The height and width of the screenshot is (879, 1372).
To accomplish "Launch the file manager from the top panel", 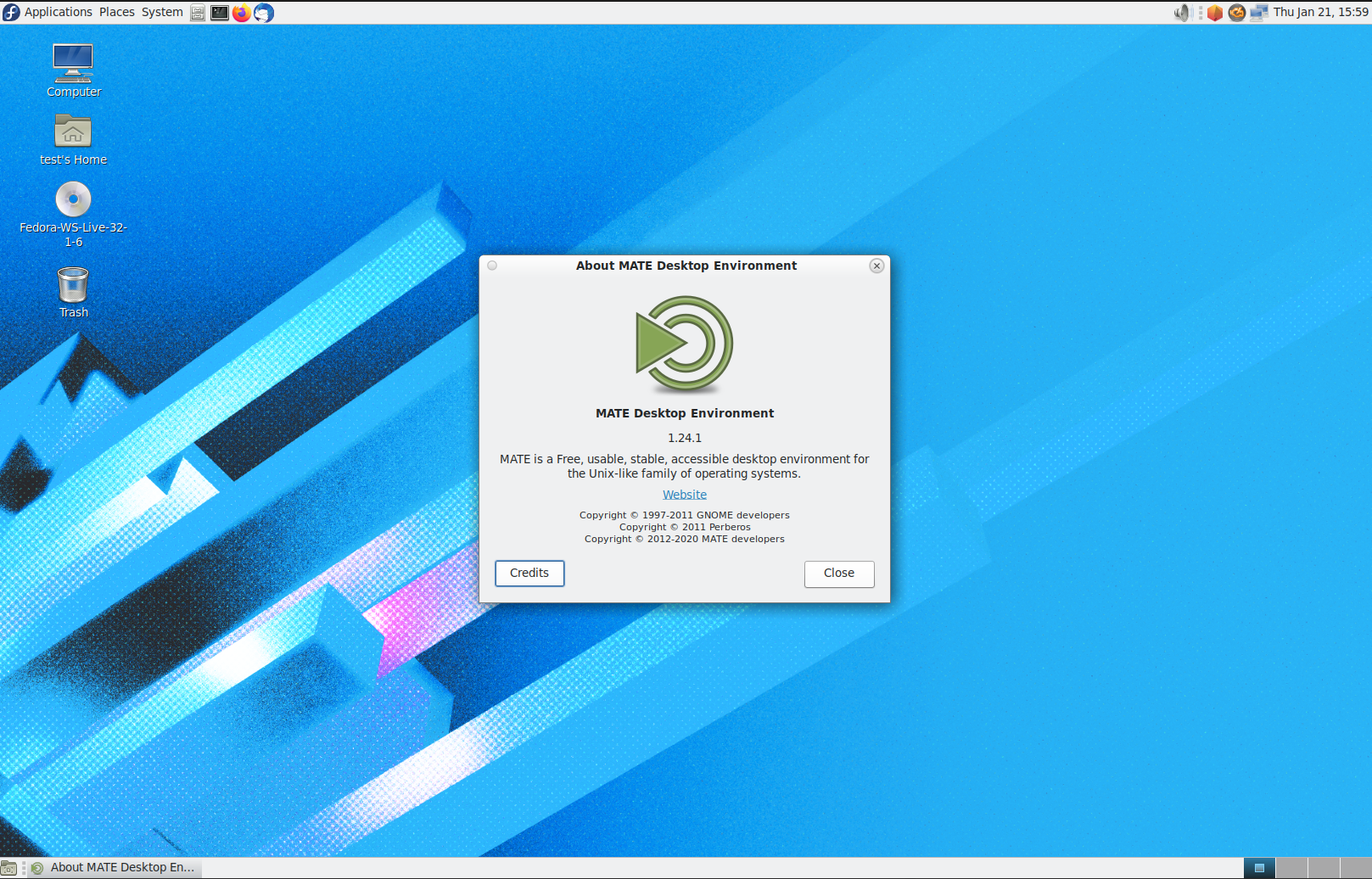I will (x=198, y=13).
